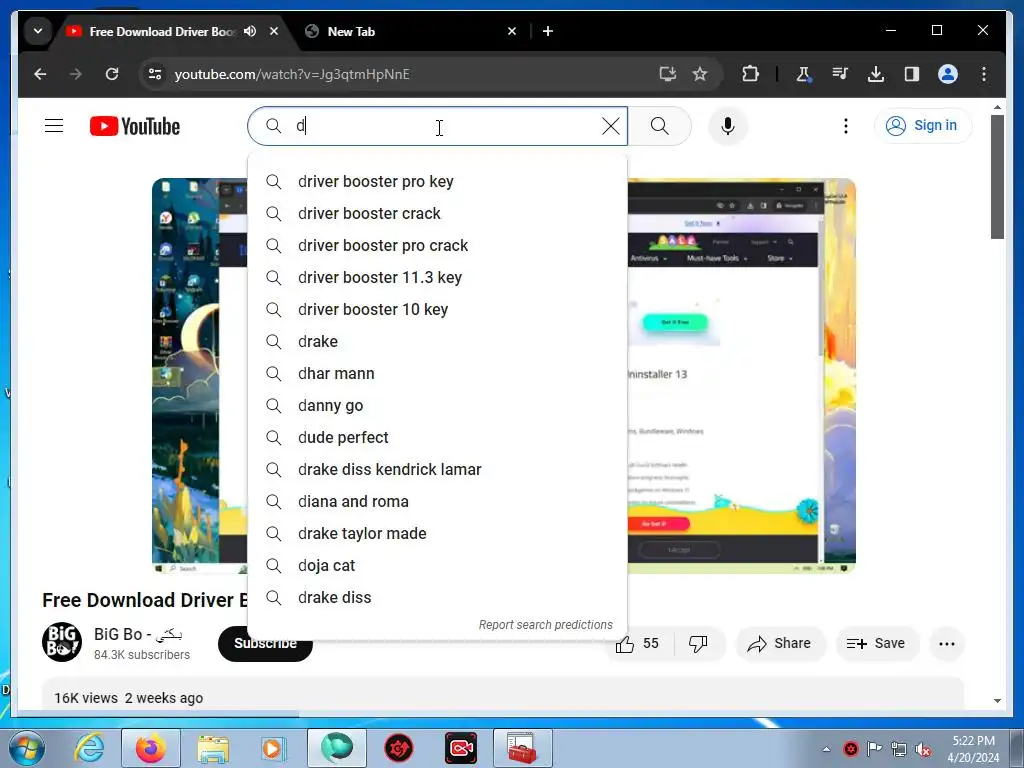Reload the current YouTube page
This screenshot has width=1024, height=768.
(112, 74)
